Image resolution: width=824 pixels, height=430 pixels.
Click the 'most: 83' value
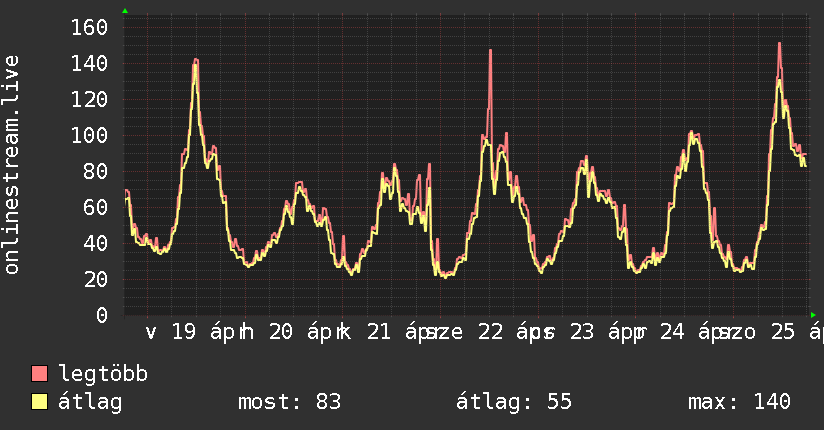(290, 402)
